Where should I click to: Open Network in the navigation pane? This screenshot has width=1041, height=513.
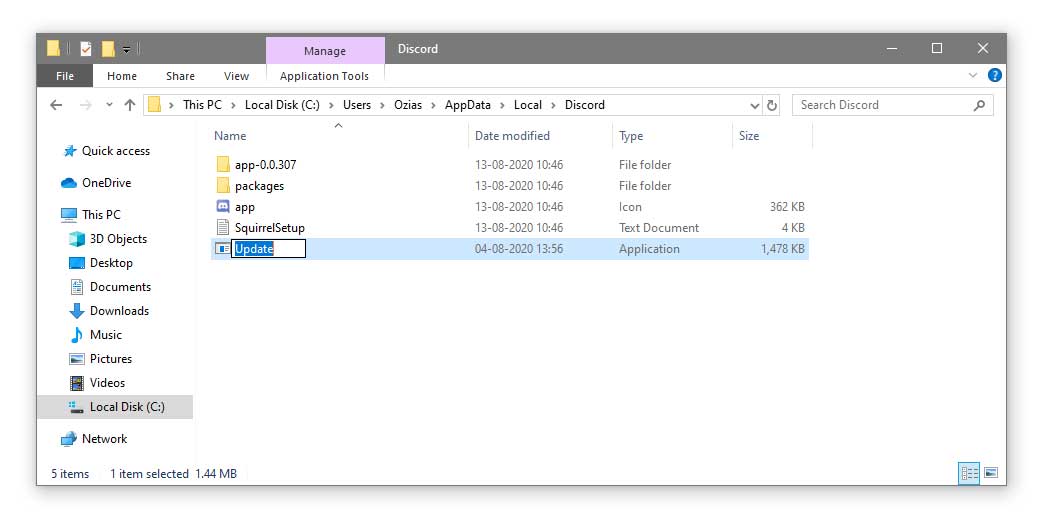(104, 439)
